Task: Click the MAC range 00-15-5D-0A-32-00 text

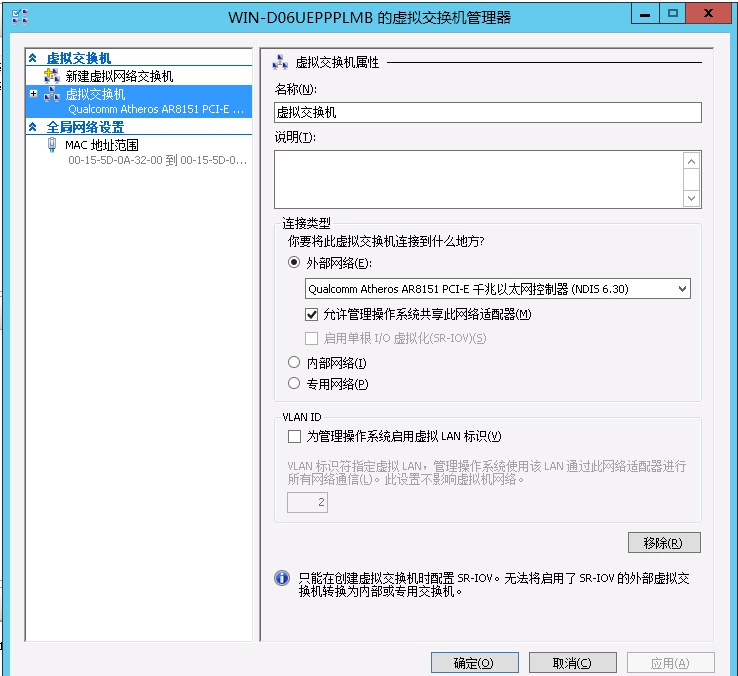Action: tap(157, 160)
